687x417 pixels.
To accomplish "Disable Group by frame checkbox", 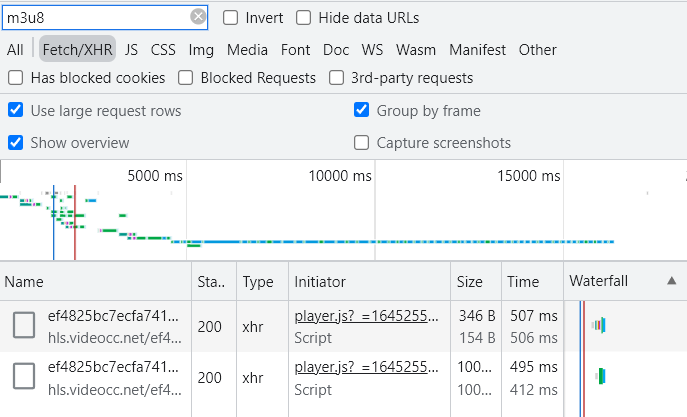I will (362, 110).
